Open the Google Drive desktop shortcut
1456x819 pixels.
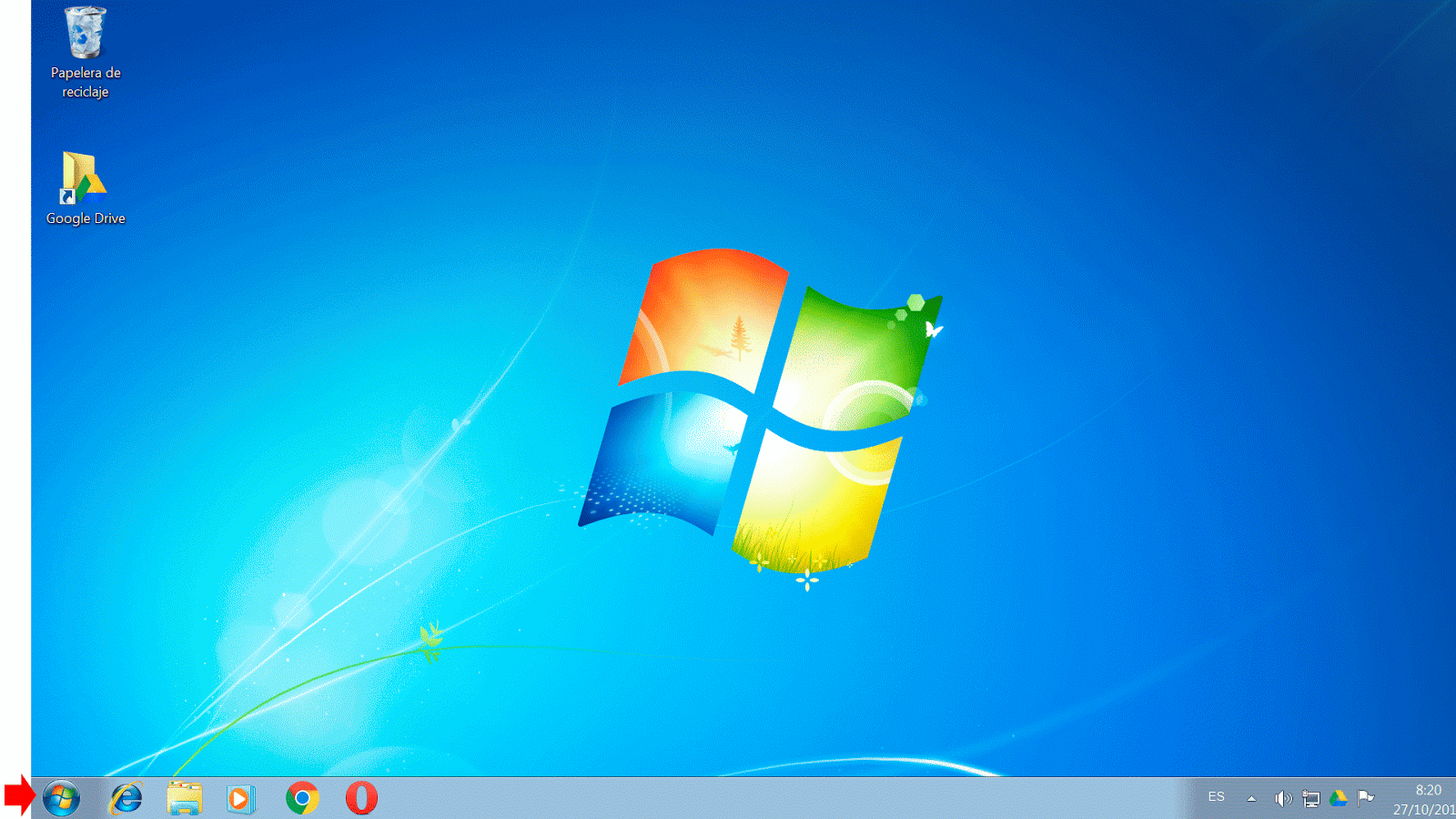point(85,177)
